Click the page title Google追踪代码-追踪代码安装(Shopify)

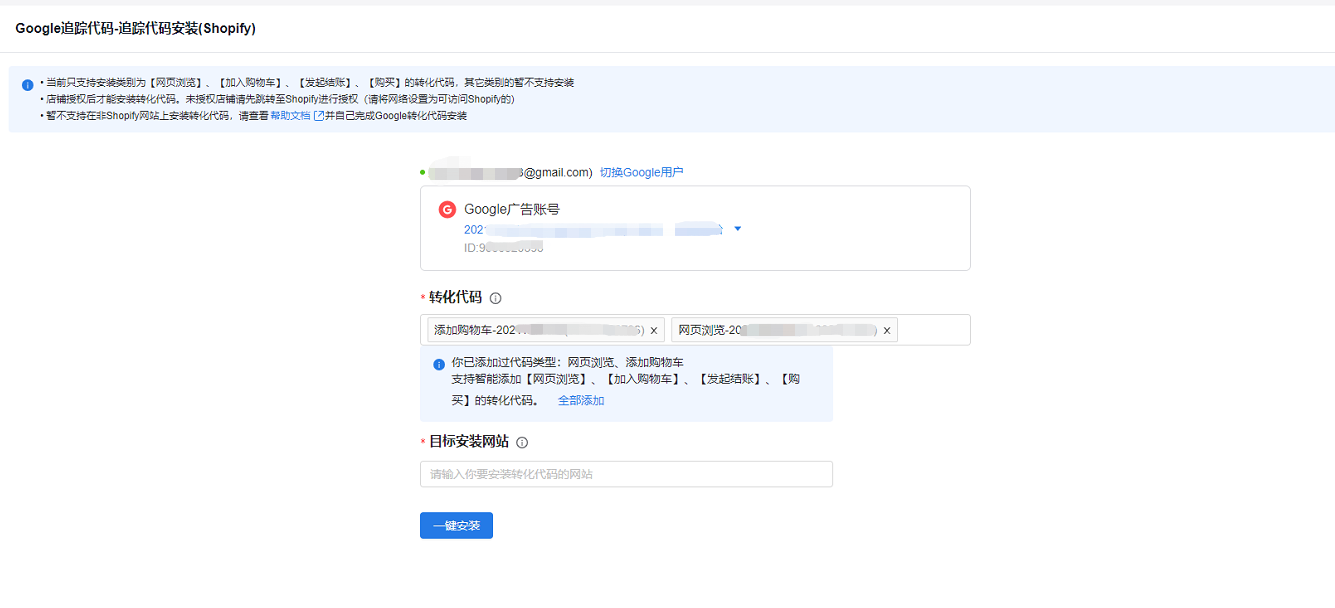pos(136,29)
